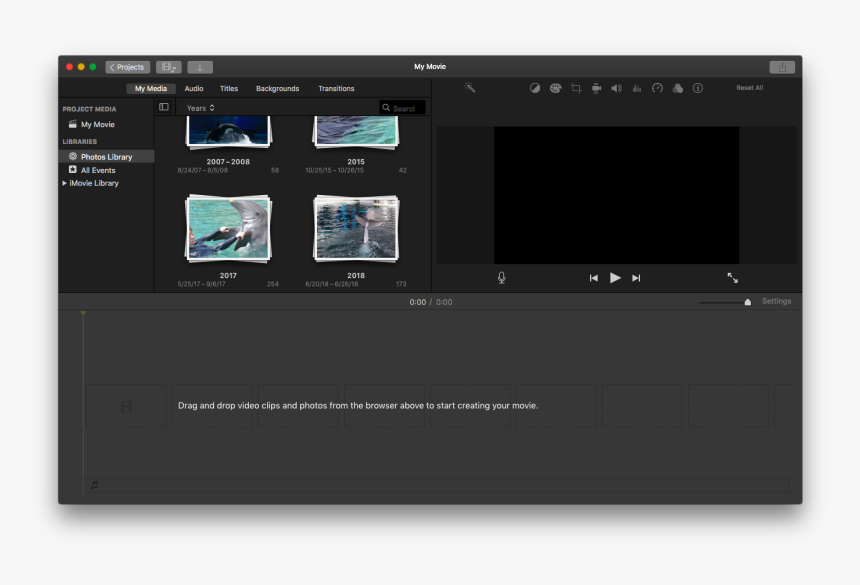Enter fullscreen playback with arrows icon
This screenshot has height=585, width=860.
(732, 278)
